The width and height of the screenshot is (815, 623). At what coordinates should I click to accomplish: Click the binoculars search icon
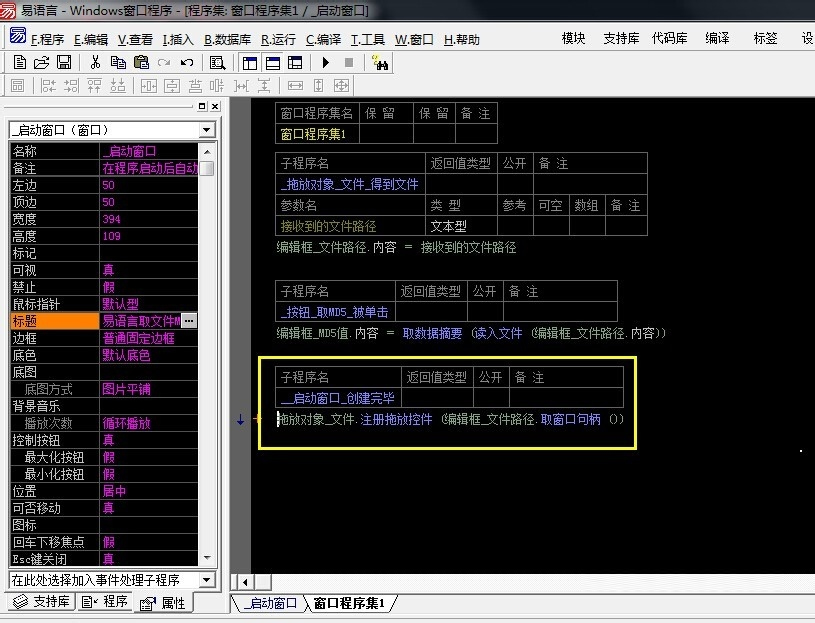click(x=380, y=63)
